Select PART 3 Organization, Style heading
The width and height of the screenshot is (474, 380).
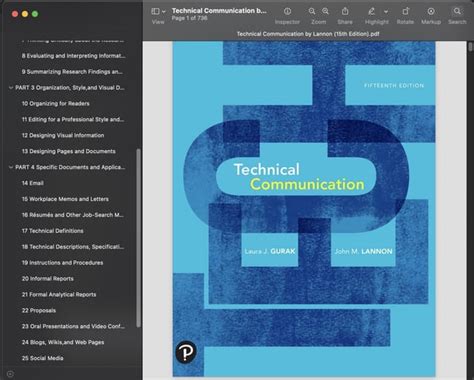[x=70, y=88]
